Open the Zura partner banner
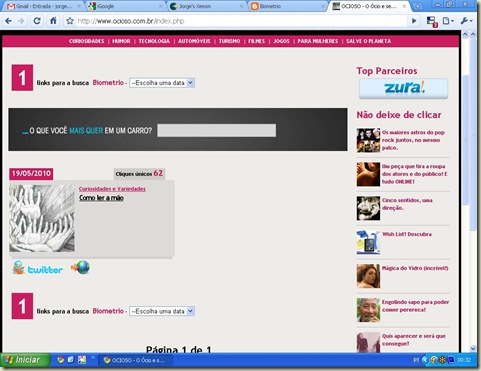 point(403,89)
